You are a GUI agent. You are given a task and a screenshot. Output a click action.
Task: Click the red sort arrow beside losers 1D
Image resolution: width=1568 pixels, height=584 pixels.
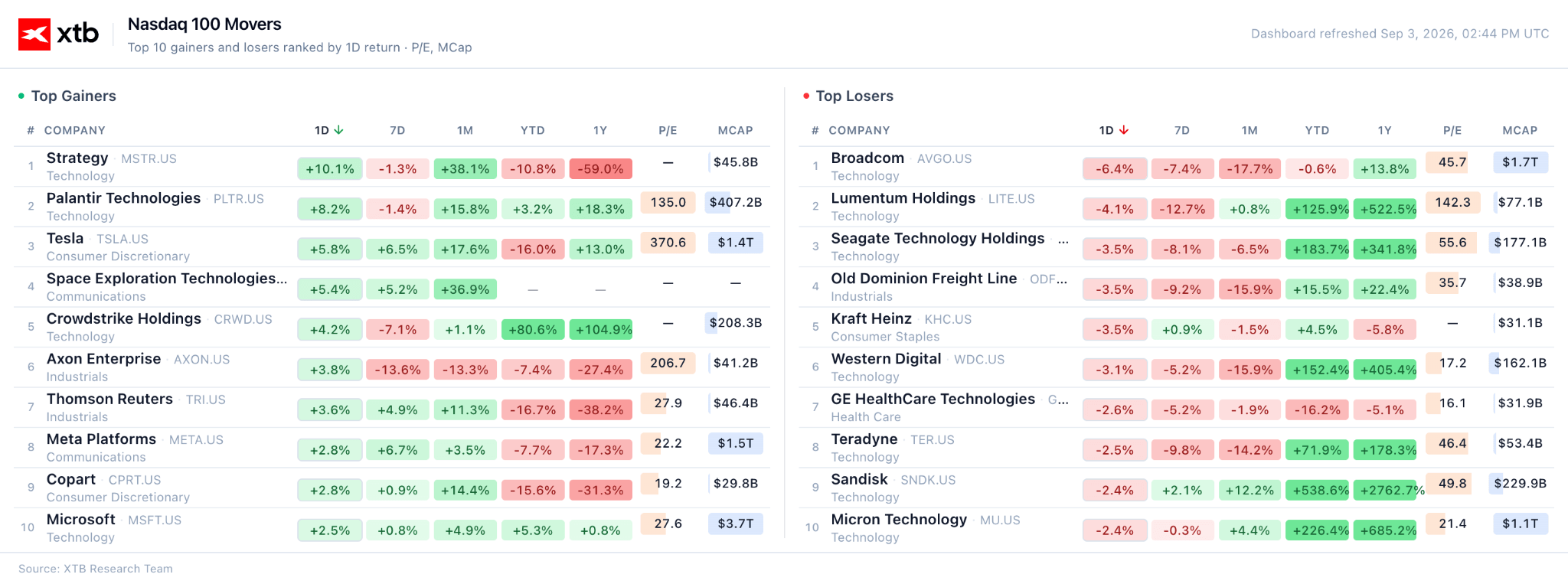click(x=1123, y=130)
